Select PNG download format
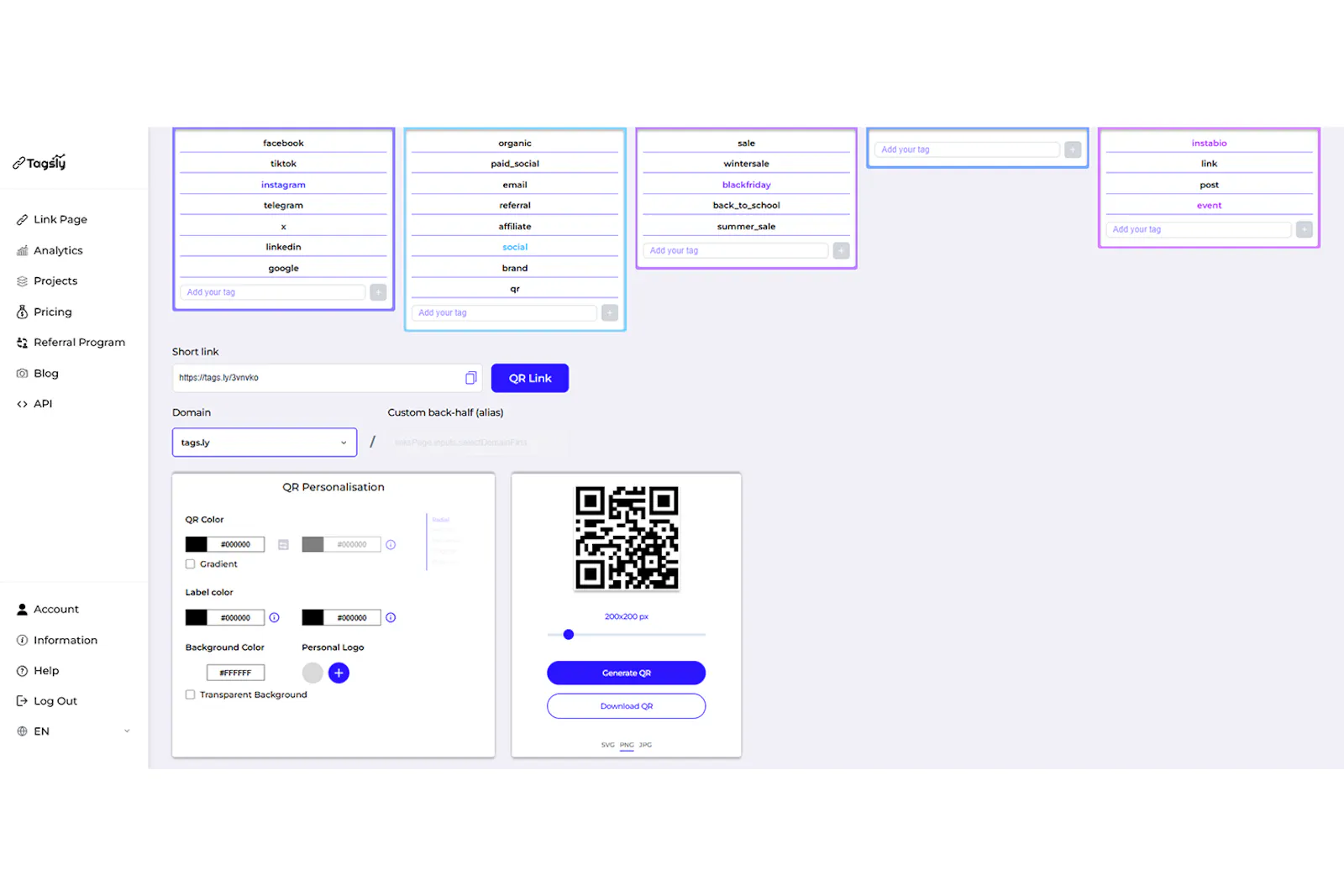Screen dimensions: 1344x896 [627, 745]
